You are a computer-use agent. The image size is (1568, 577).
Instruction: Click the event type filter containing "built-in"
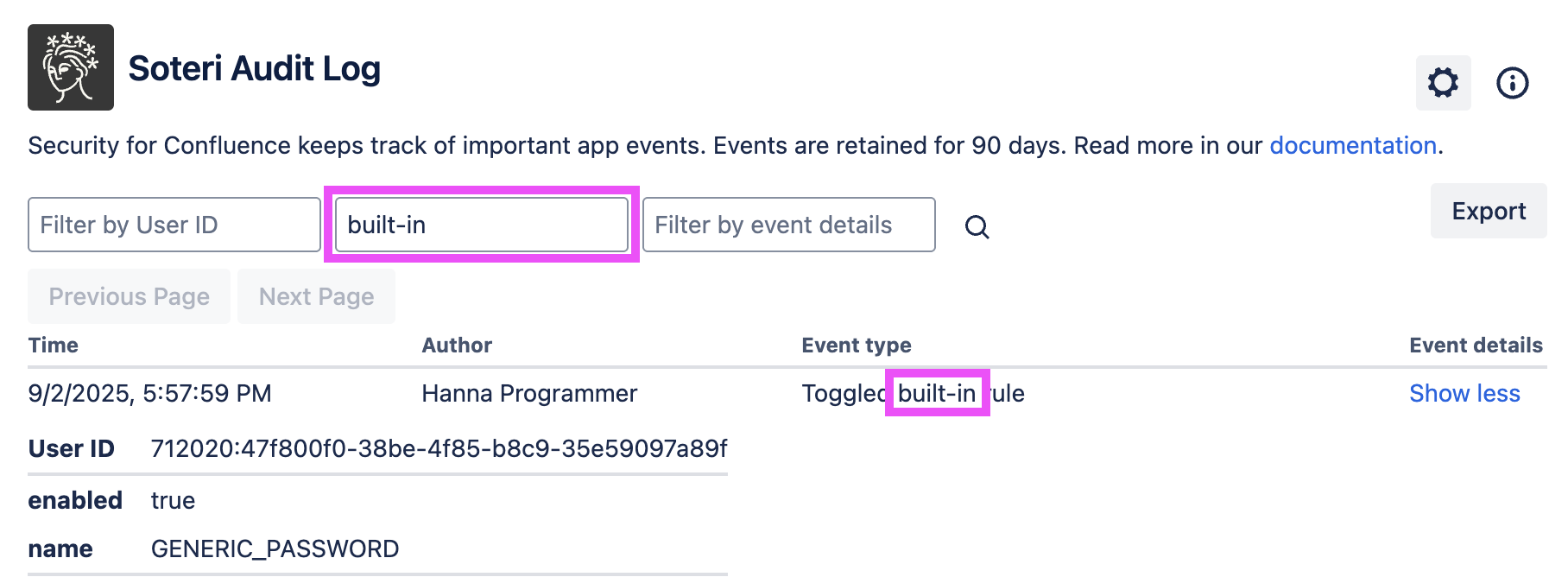pos(481,225)
